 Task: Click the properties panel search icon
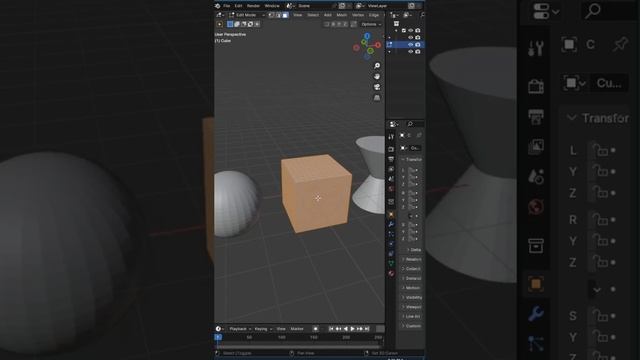pyautogui.click(x=410, y=124)
